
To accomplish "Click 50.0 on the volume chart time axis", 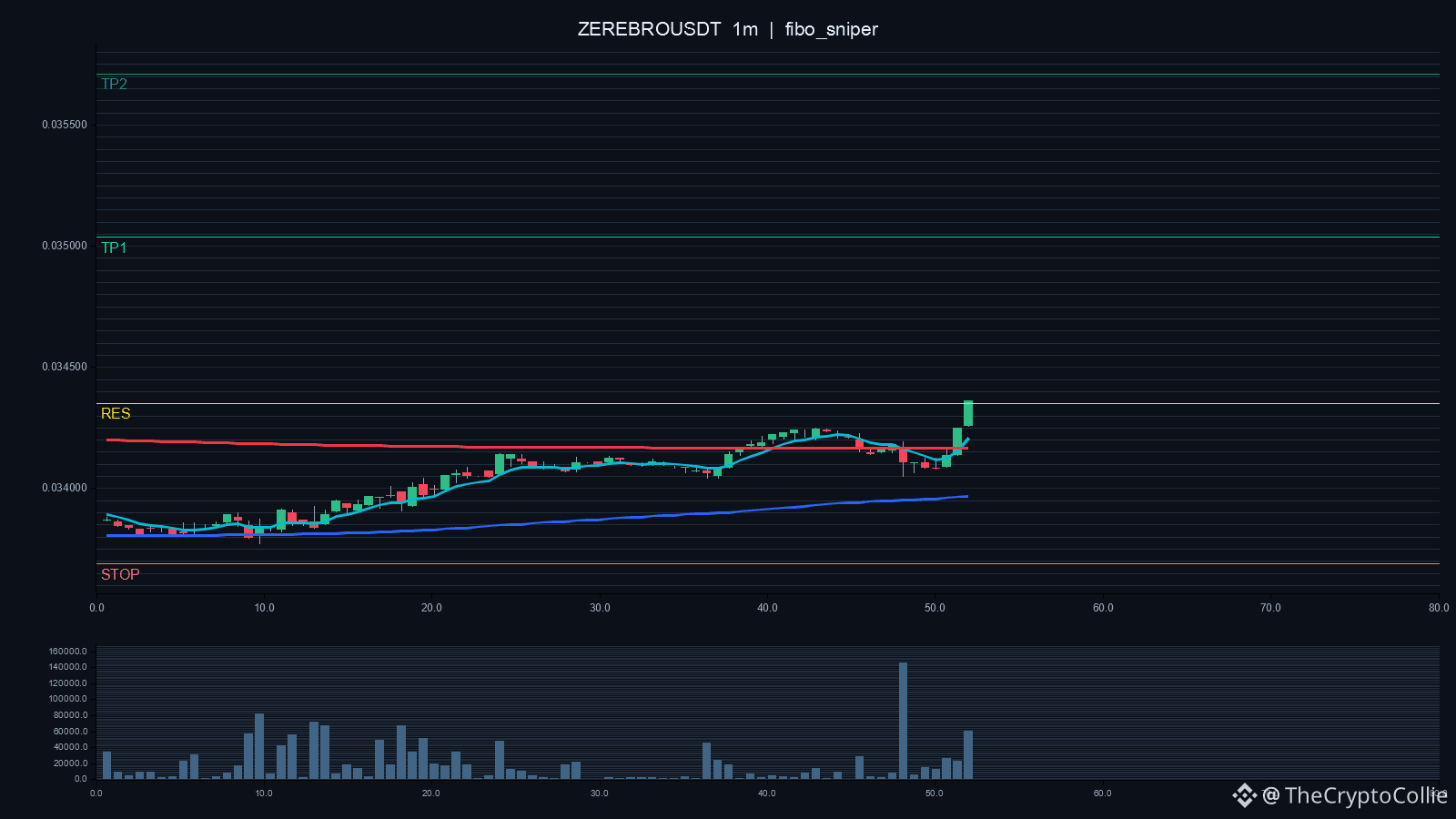I will coord(935,794).
